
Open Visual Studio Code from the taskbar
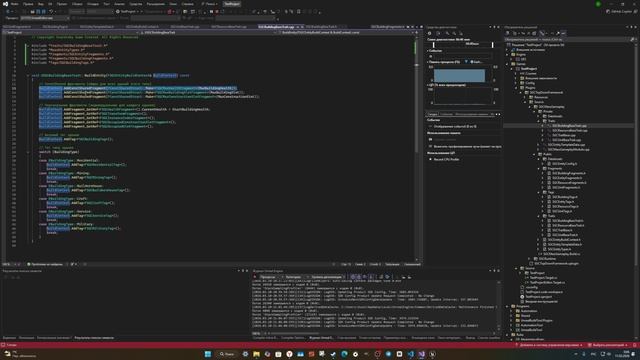coord(411,354)
